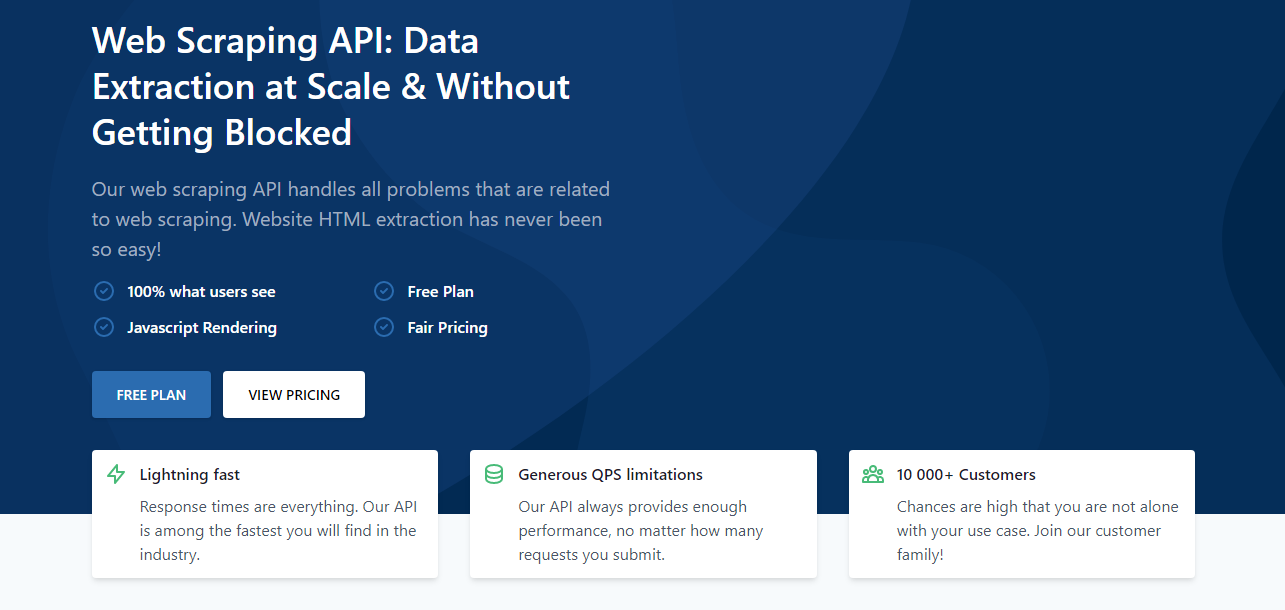
Task: Click the 'Join our customer family' description
Action: tap(1037, 531)
